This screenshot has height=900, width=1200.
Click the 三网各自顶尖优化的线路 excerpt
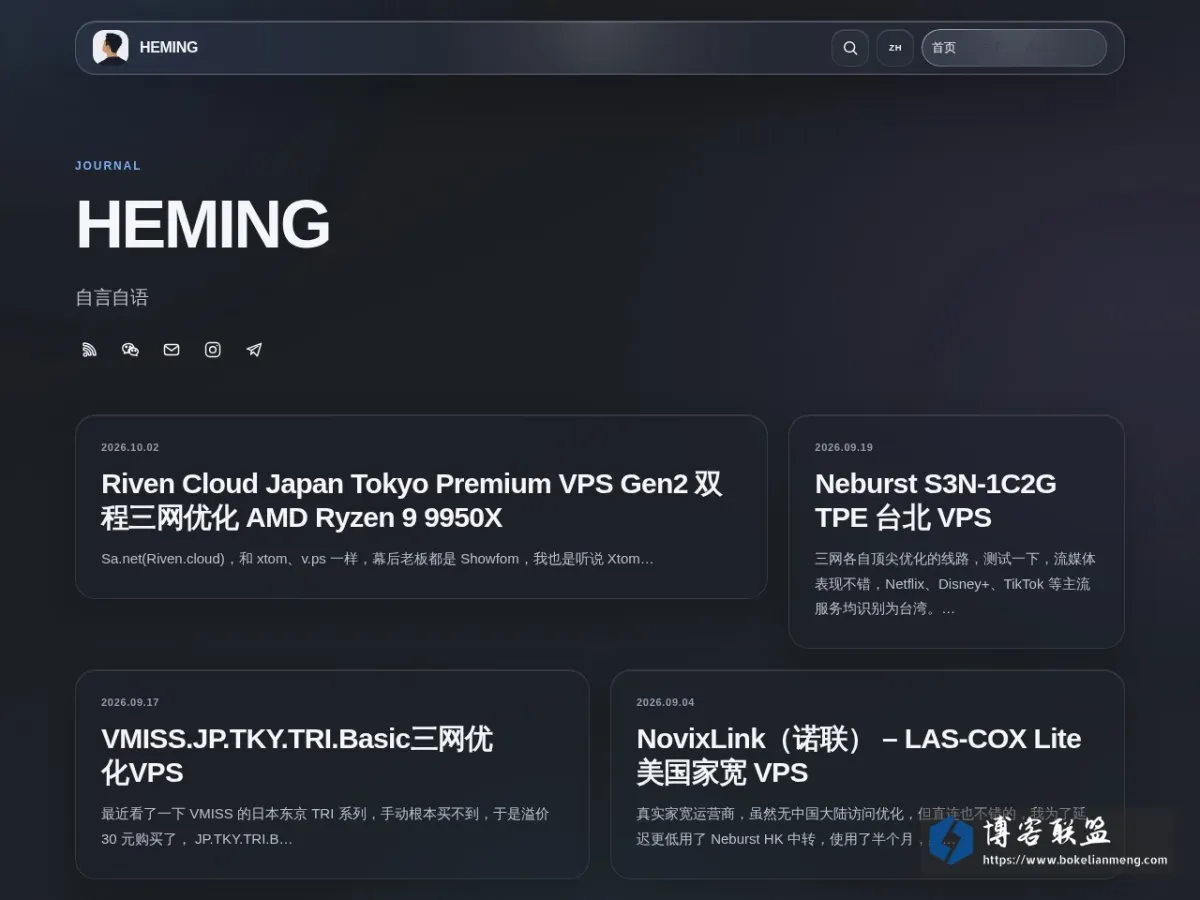coord(955,583)
